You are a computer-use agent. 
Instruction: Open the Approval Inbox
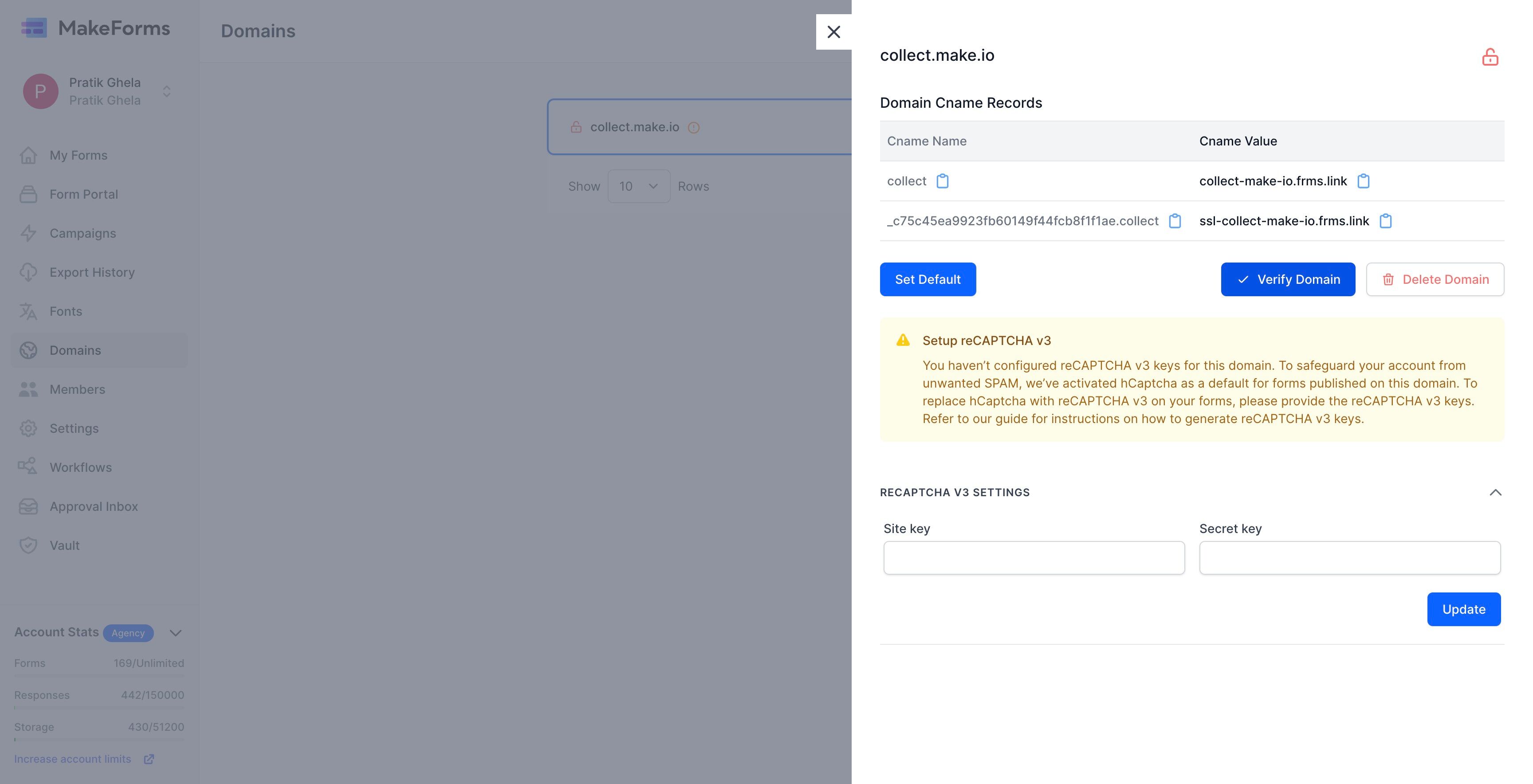[99, 506]
